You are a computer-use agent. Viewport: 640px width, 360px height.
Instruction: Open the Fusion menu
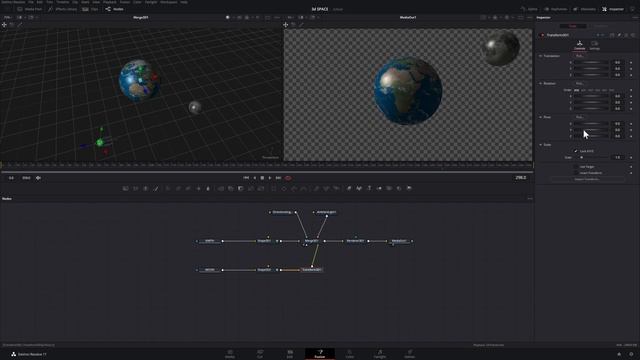tap(124, 2)
